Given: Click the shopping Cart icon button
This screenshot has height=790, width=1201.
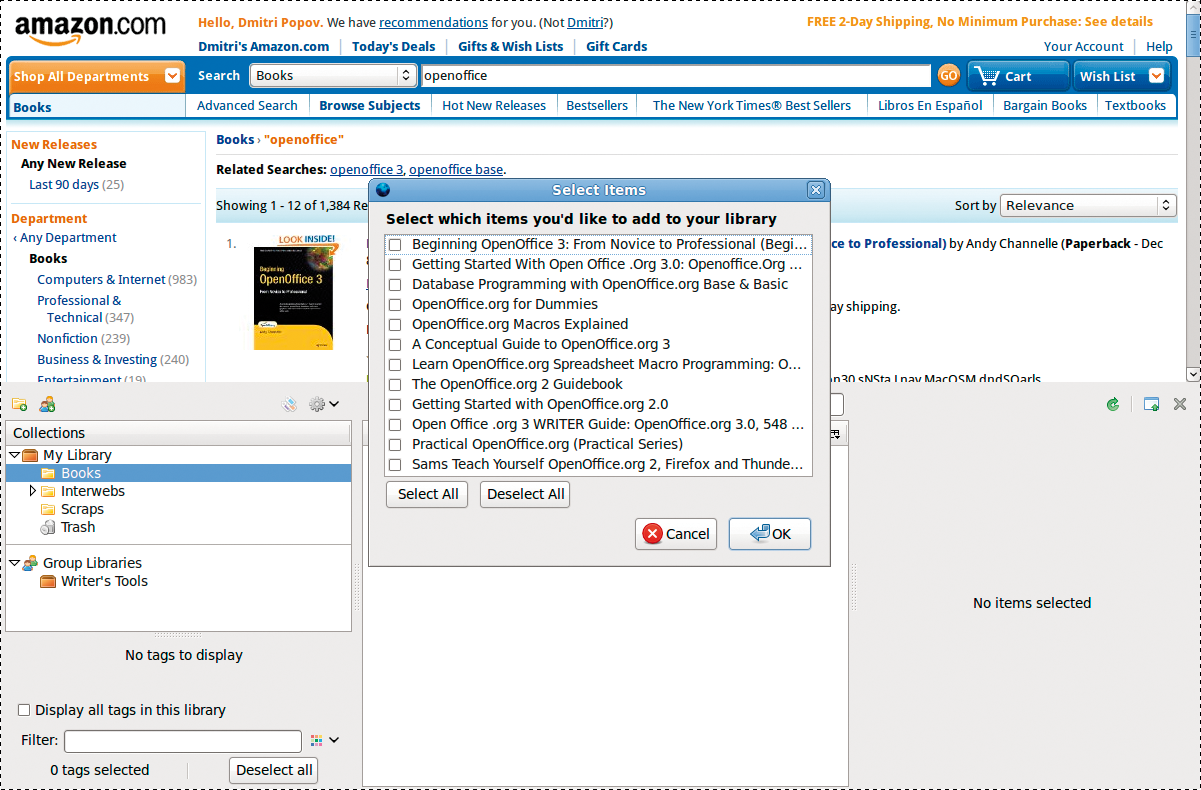Looking at the screenshot, I should pyautogui.click(x=1018, y=76).
